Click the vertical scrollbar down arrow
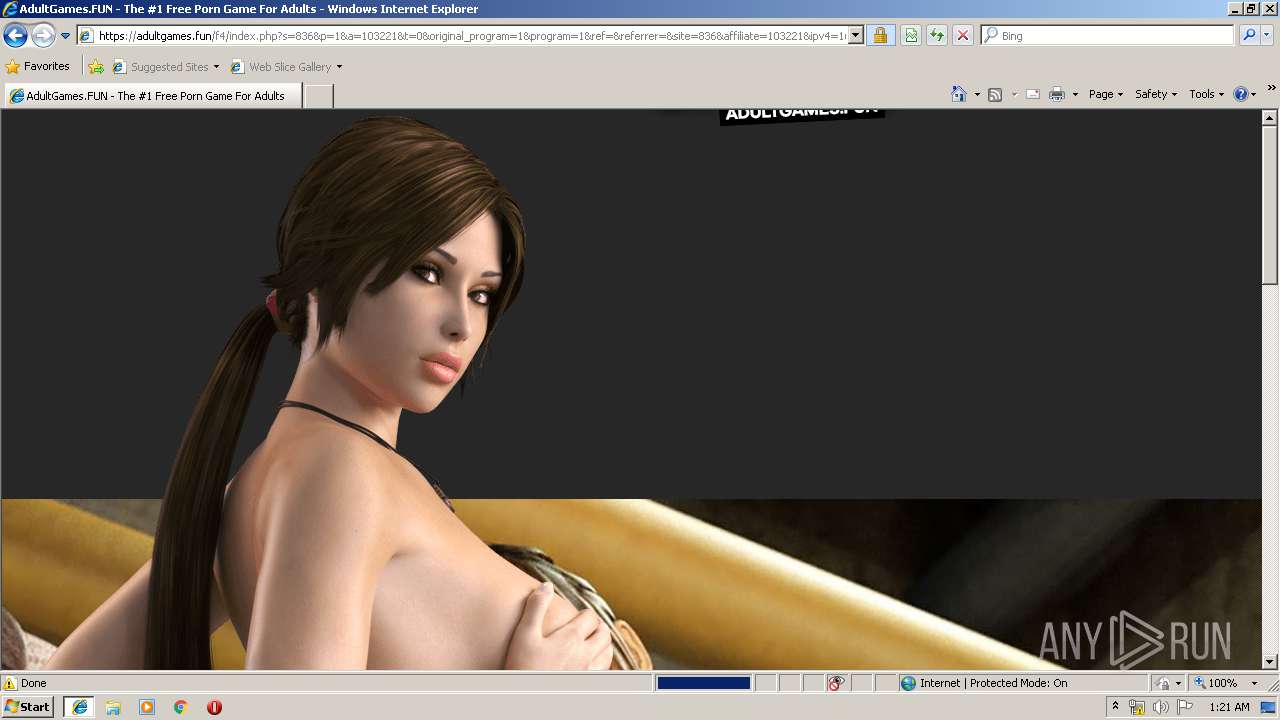Image resolution: width=1280 pixels, height=720 pixels. 1270,661
